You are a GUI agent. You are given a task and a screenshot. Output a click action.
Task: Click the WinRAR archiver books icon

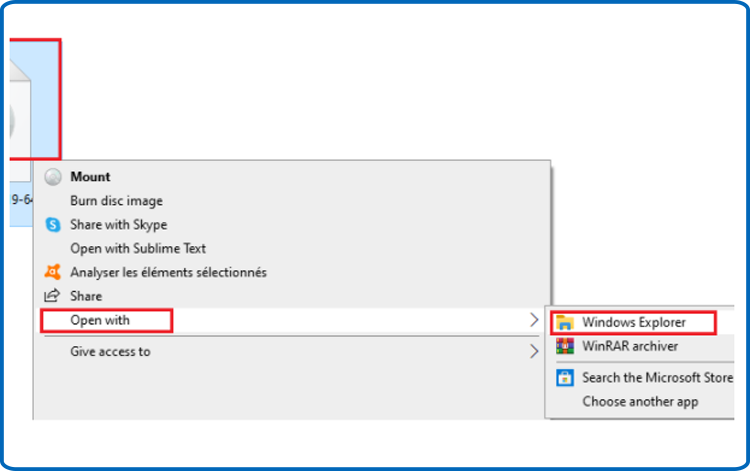click(565, 346)
